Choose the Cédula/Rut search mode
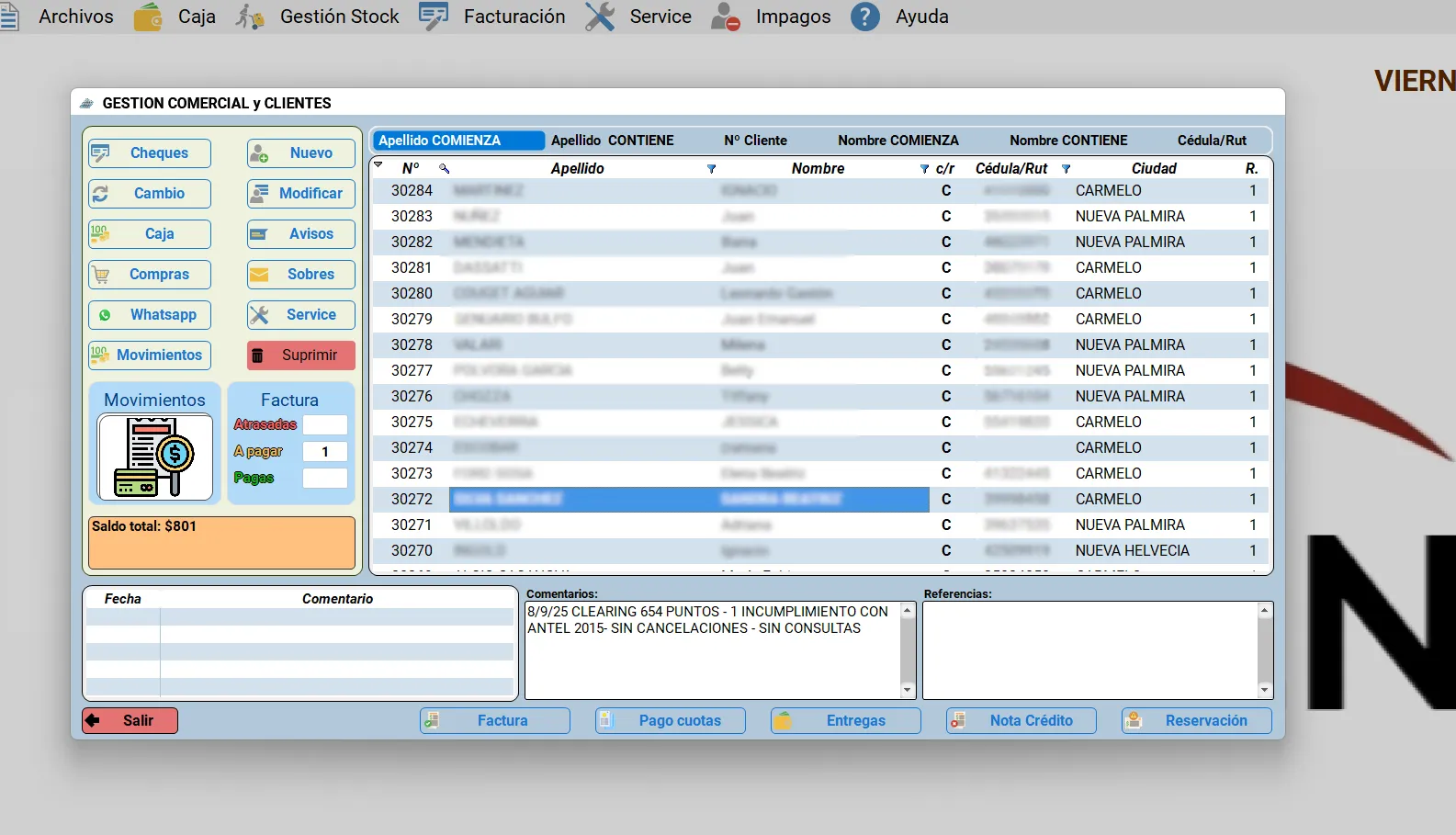Screen dimensions: 1456x835 click(x=1212, y=141)
